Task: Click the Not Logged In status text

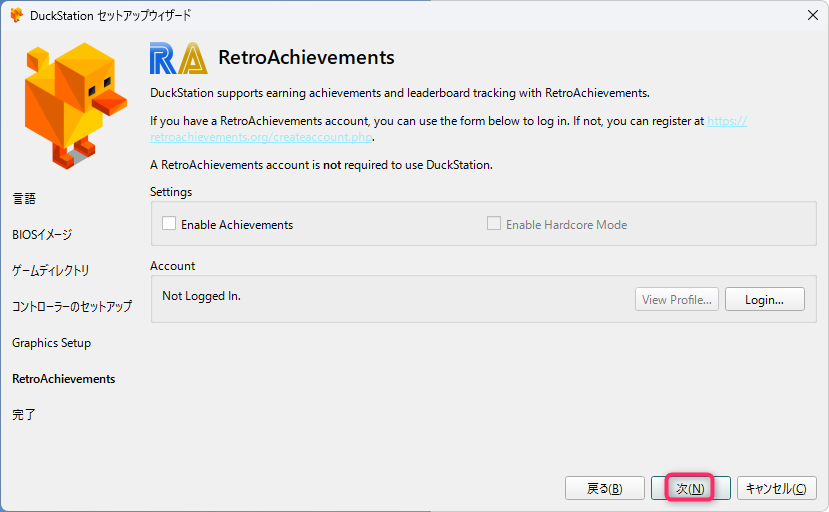Action: pyautogui.click(x=201, y=296)
